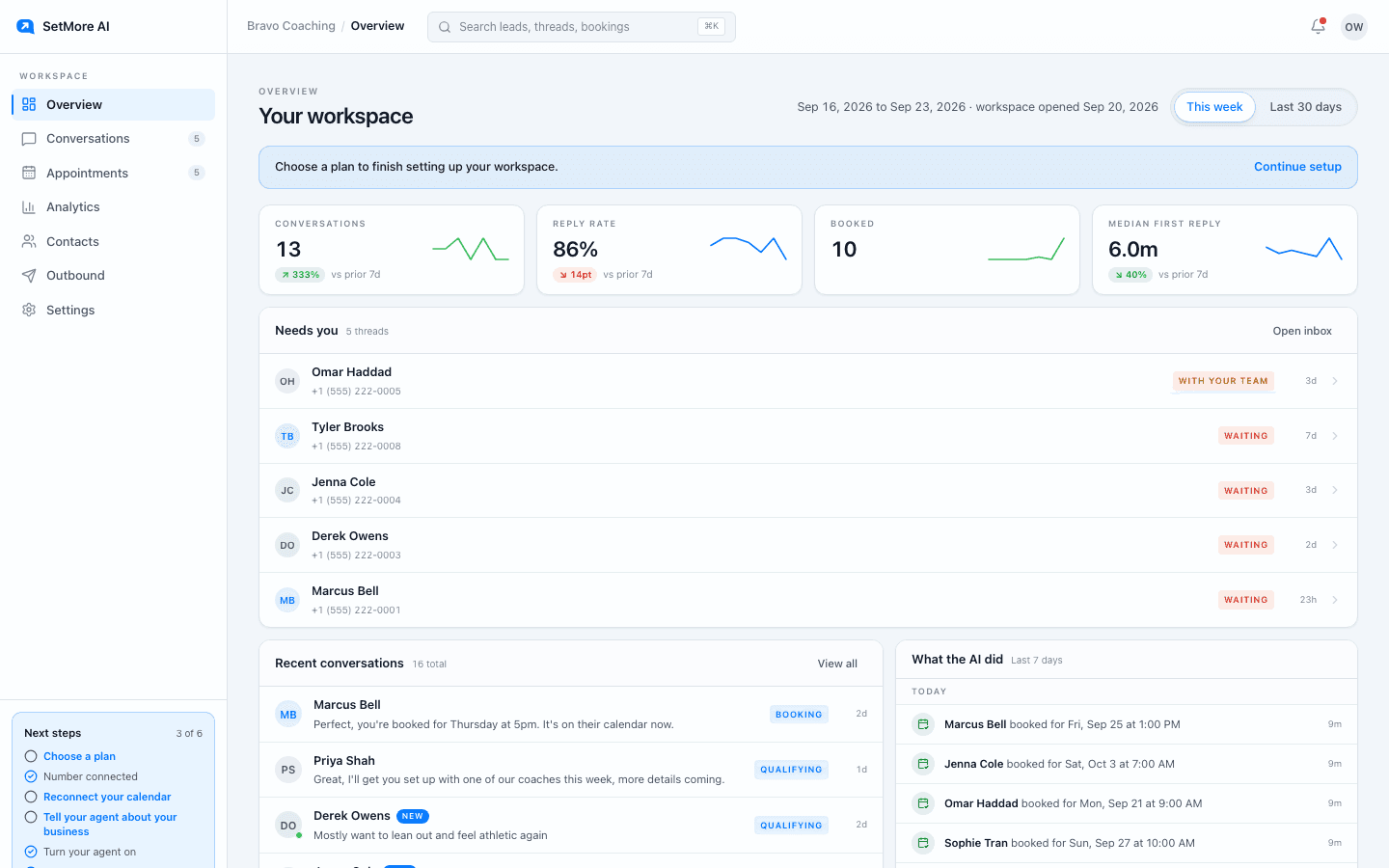Click the PS avatar for Priya Shah
This screenshot has height=868, width=1389.
288,770
